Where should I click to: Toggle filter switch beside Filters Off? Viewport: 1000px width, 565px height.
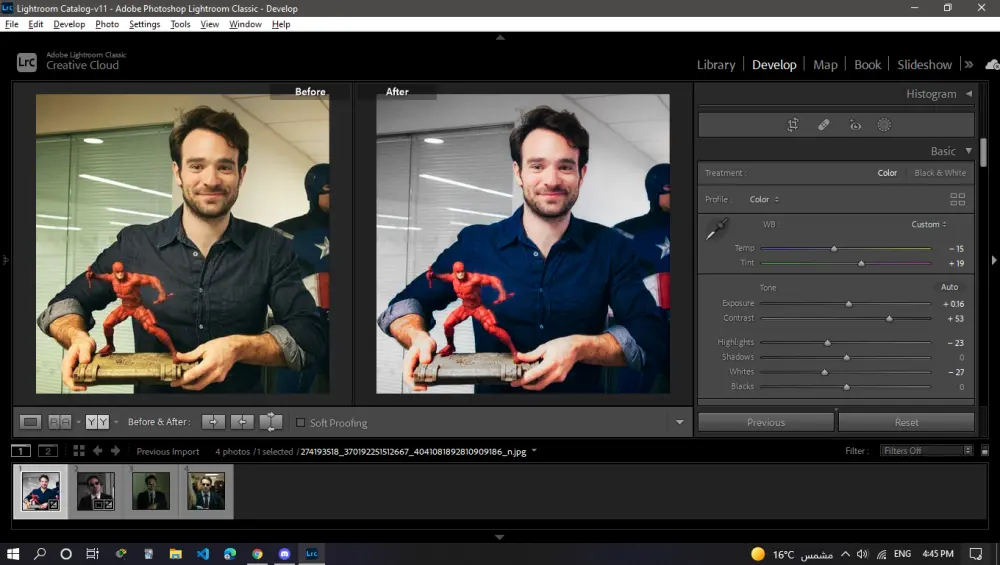click(985, 451)
